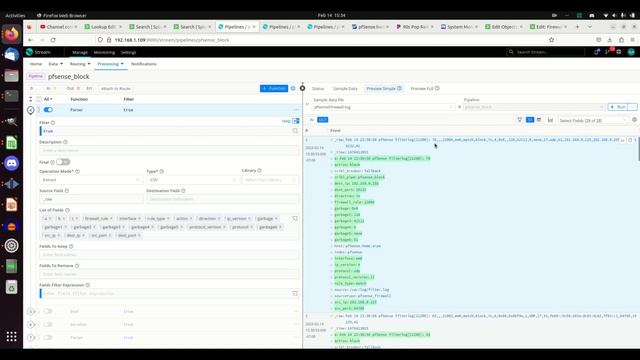This screenshot has height=360, width=640.
Task: Open the Library dropdown
Action: pyautogui.click(x=270, y=180)
